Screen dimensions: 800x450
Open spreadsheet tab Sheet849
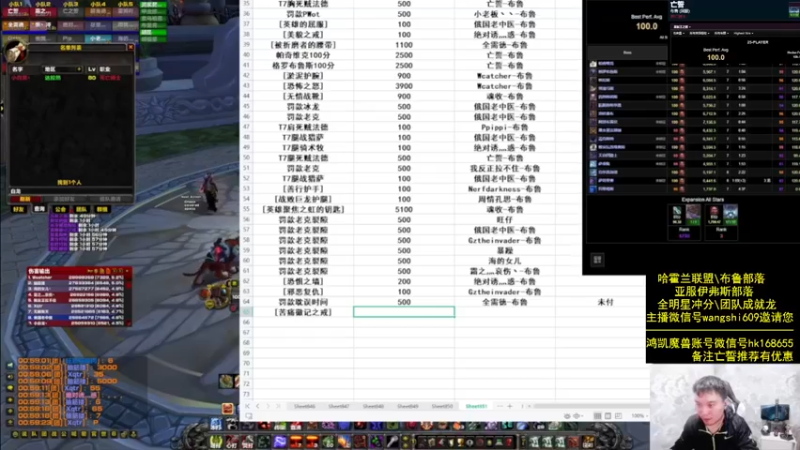pos(408,406)
